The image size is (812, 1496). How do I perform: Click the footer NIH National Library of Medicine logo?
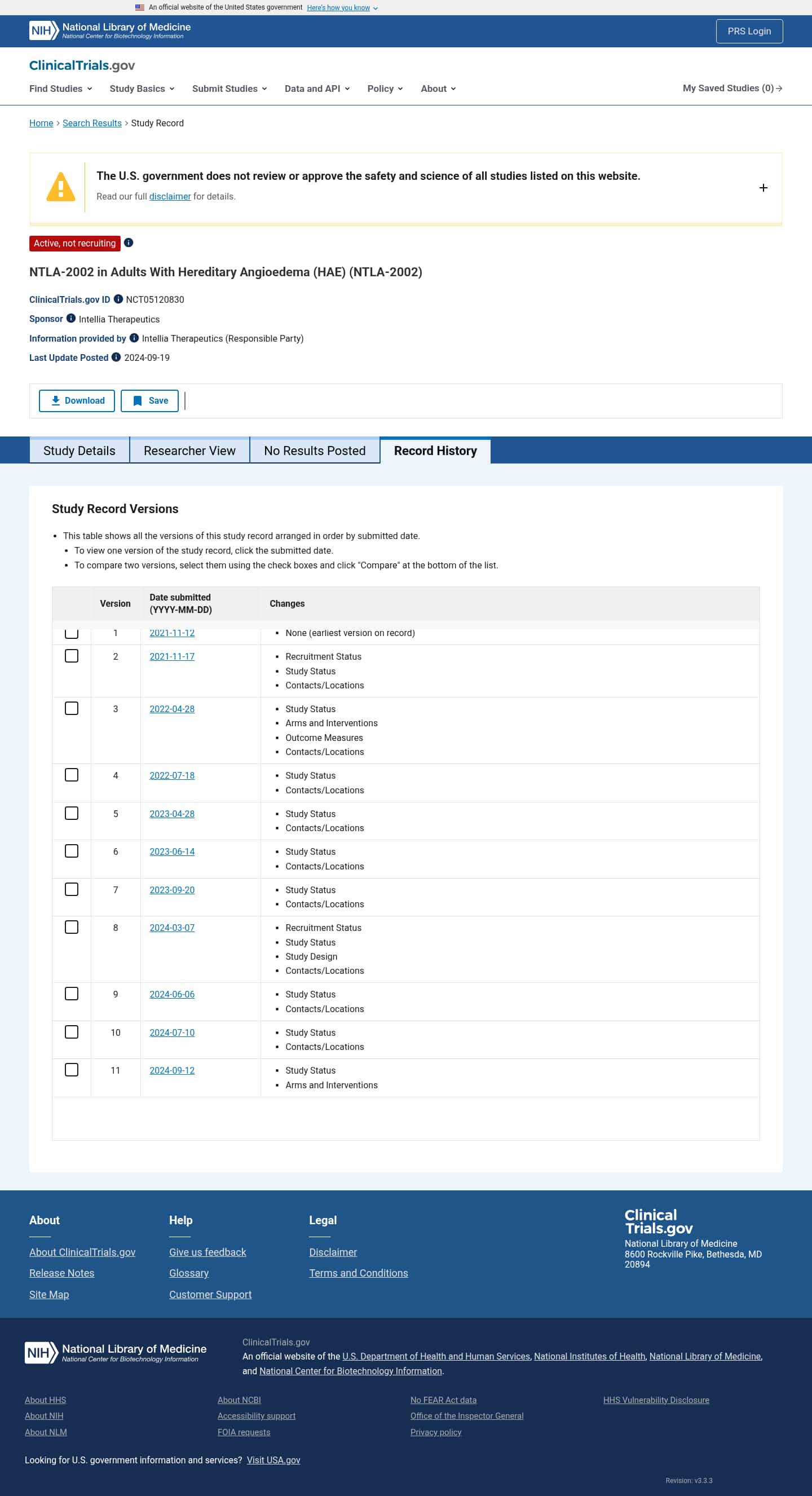coord(116,1353)
